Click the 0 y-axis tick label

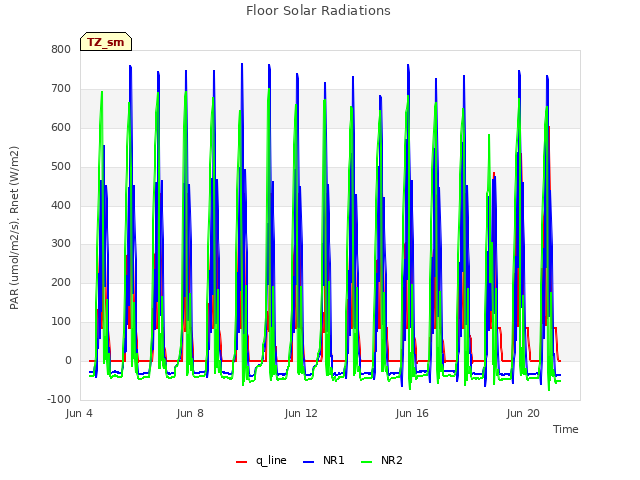pyautogui.click(x=68, y=360)
